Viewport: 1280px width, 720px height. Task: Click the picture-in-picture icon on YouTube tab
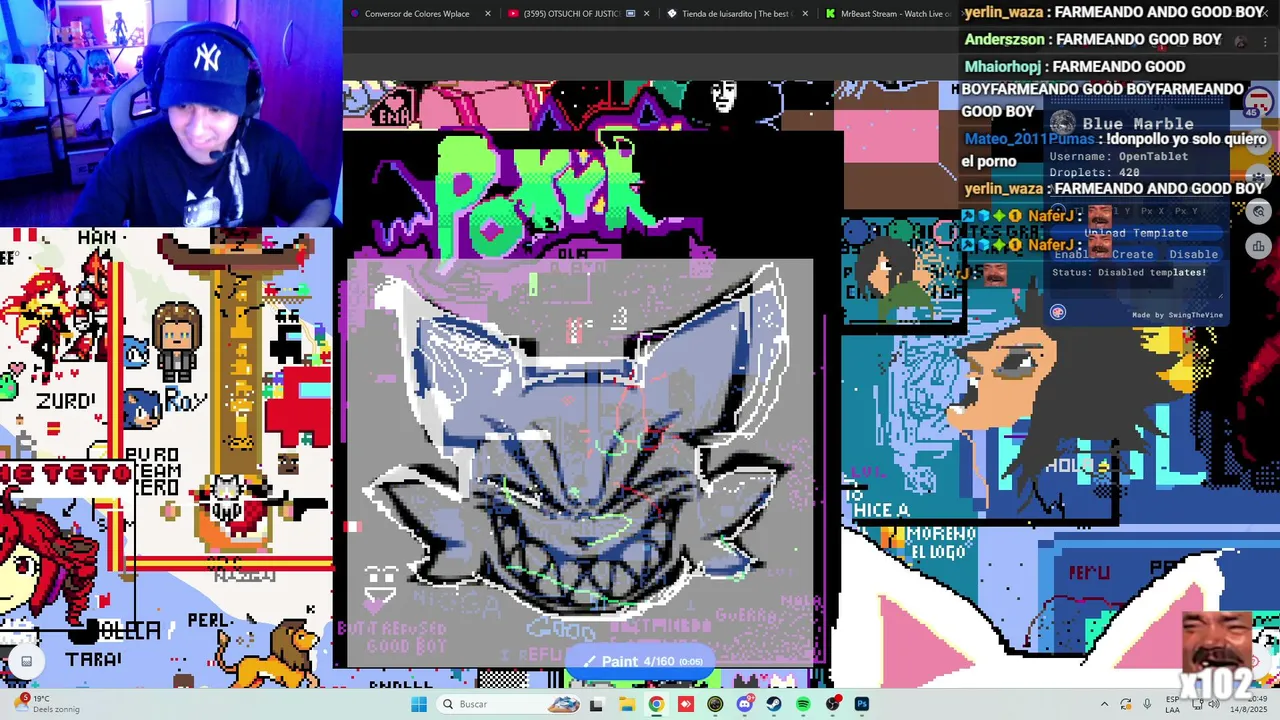[630, 14]
